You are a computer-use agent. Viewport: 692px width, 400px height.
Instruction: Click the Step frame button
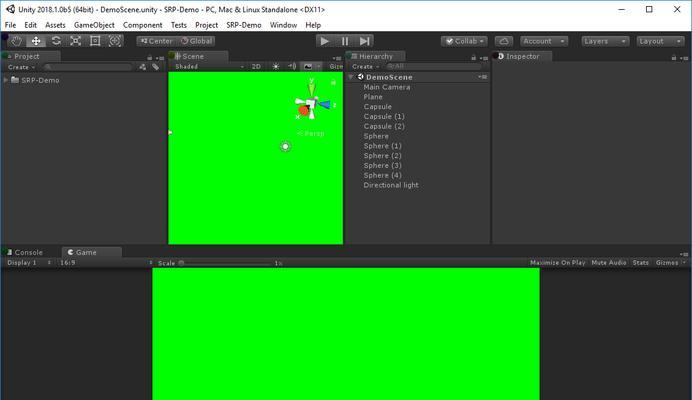pos(365,41)
